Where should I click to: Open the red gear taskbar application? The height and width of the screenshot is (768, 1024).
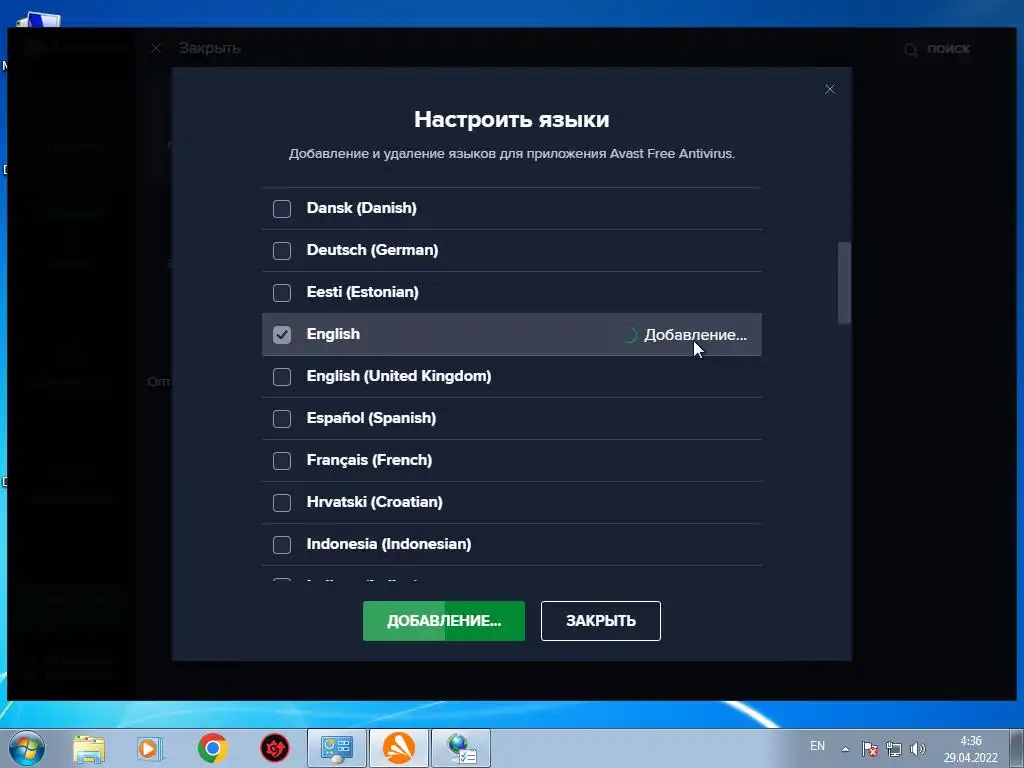(274, 748)
